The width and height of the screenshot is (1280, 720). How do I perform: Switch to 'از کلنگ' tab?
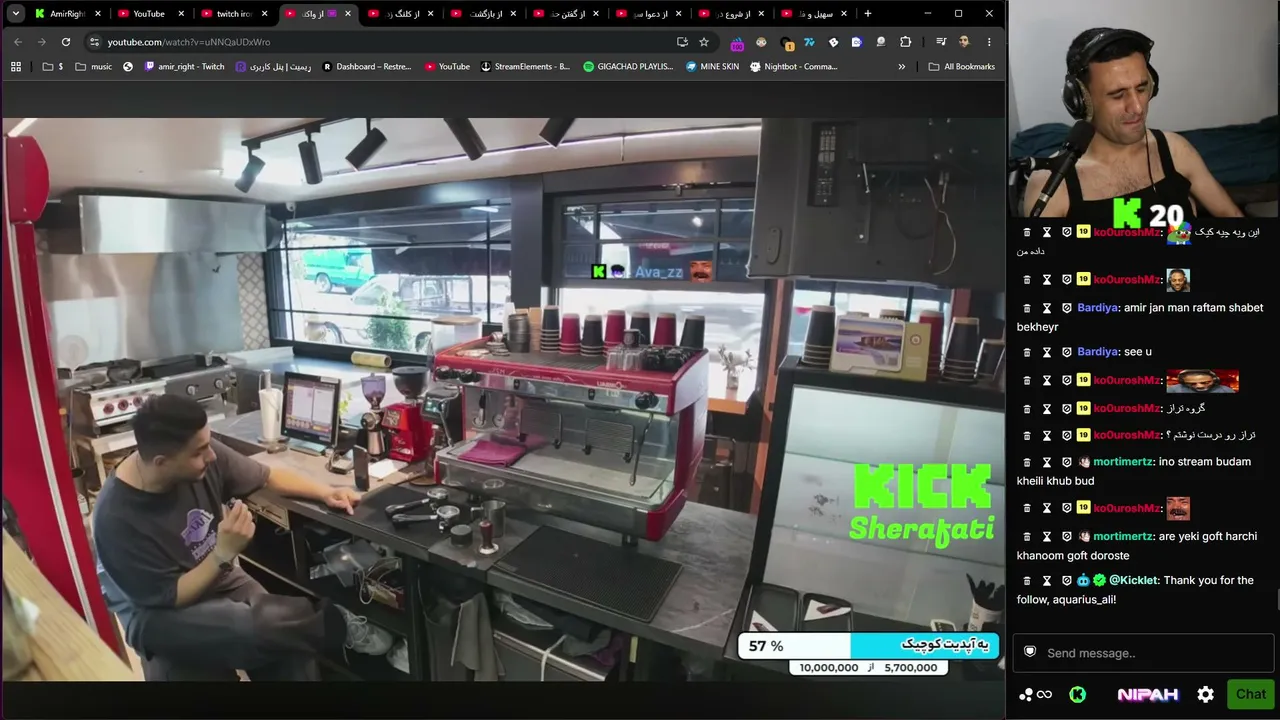click(398, 14)
